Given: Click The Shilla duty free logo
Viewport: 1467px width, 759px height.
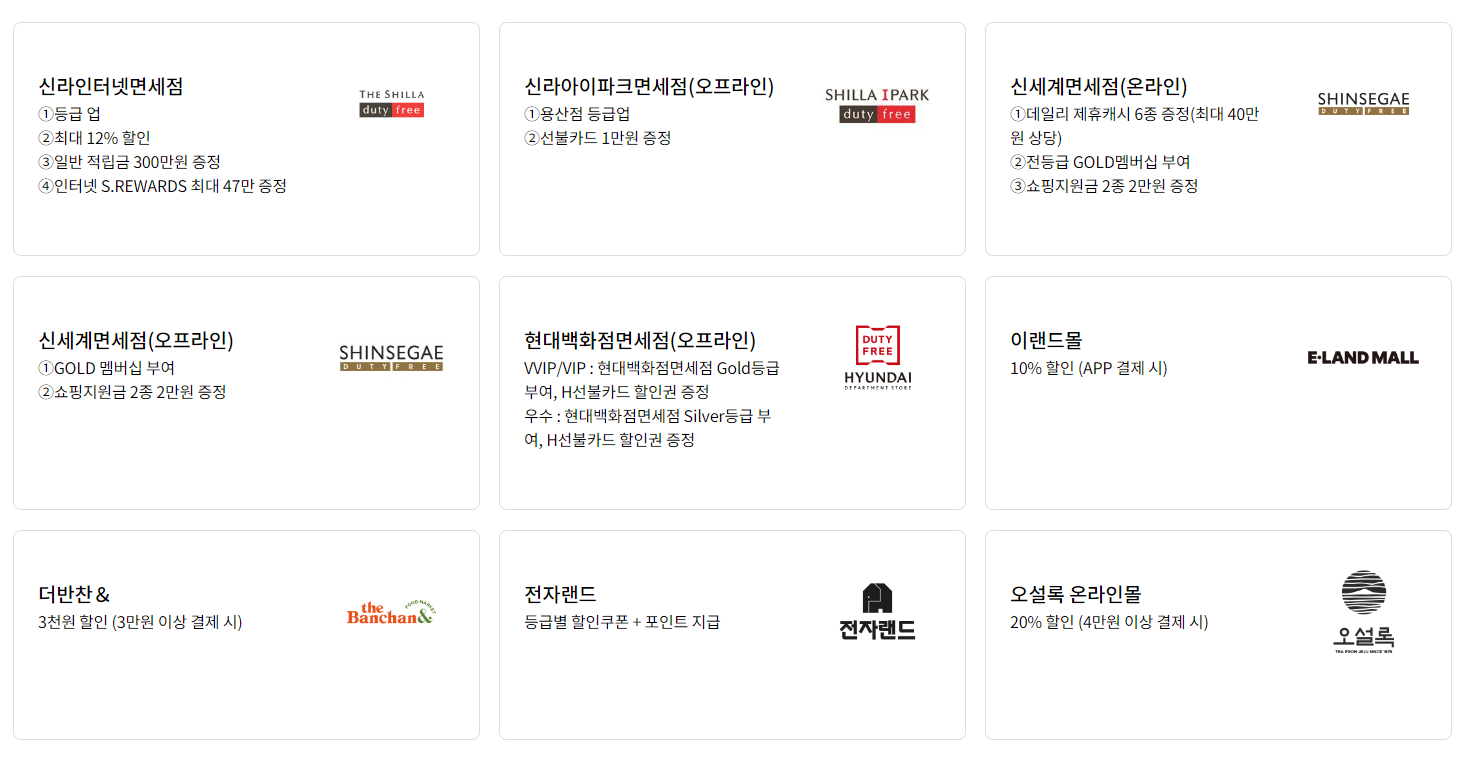Looking at the screenshot, I should click(392, 103).
